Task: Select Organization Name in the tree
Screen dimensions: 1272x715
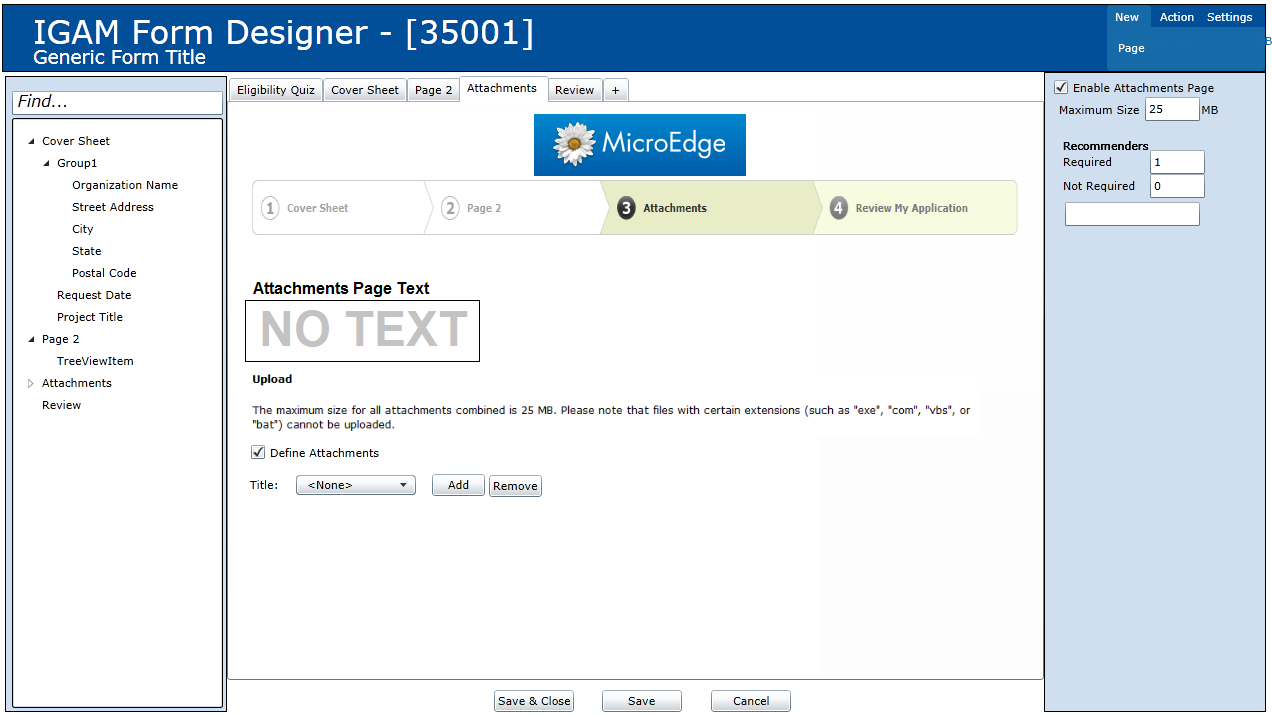Action: click(x=125, y=185)
